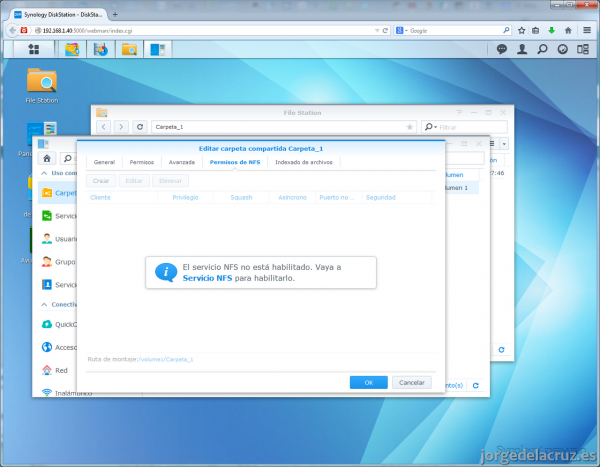Toggle the DSM widgets panel icon
This screenshot has height=467, width=600.
(583, 49)
